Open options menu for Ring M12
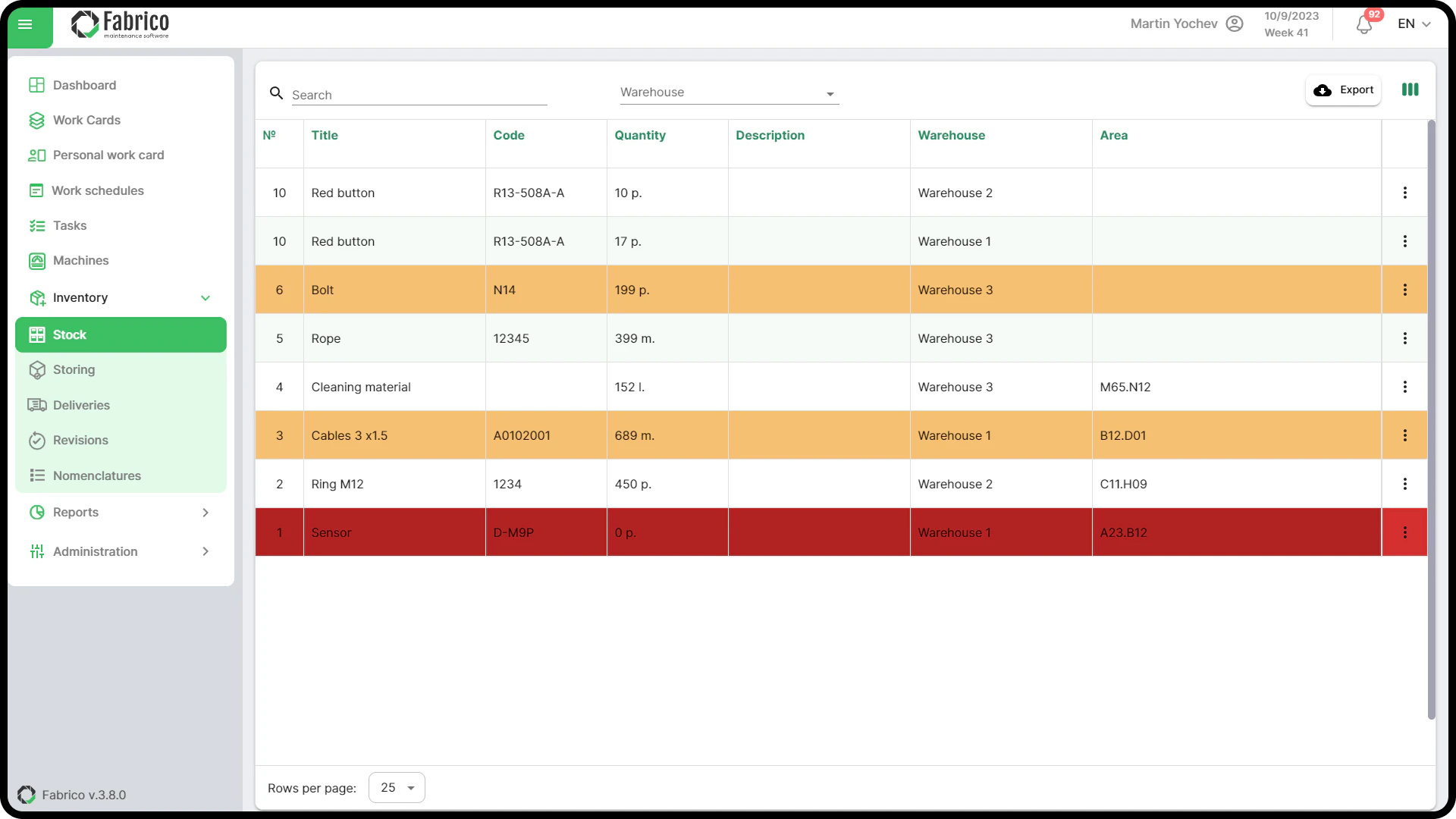Screen dimensions: 1456x819 pos(1404,484)
